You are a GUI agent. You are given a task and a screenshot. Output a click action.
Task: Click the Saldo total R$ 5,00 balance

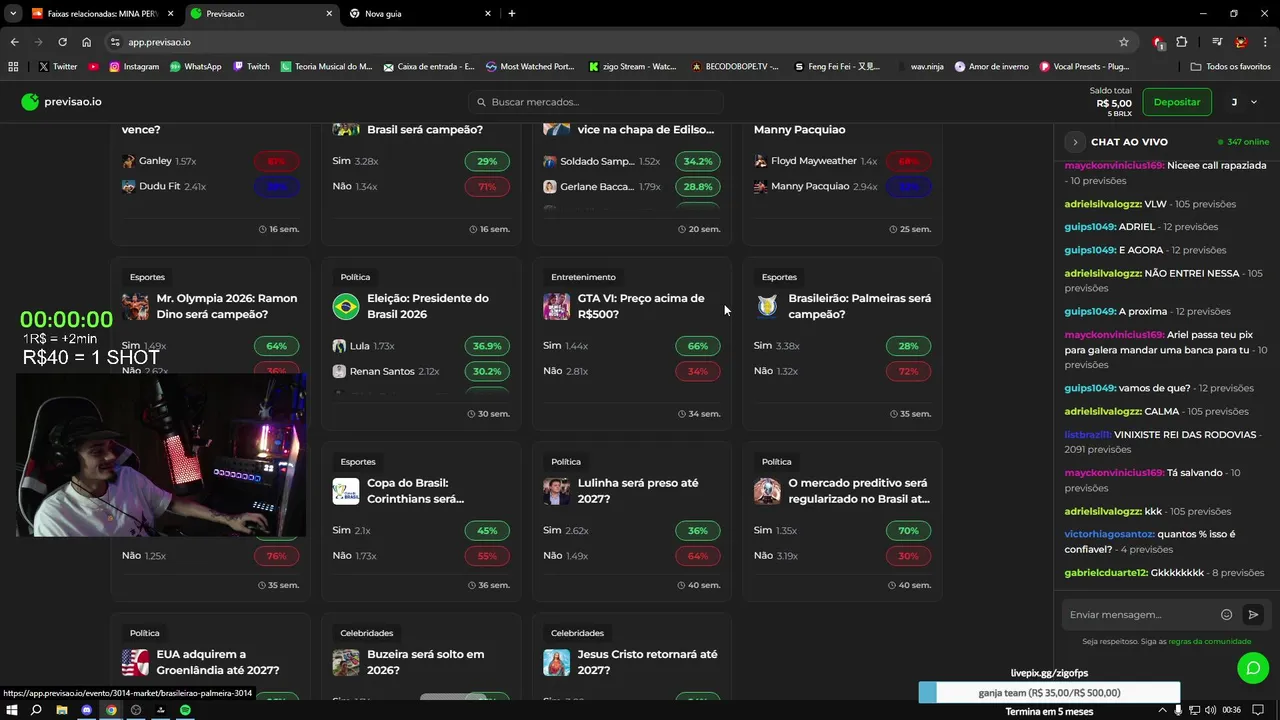[x=1110, y=102]
